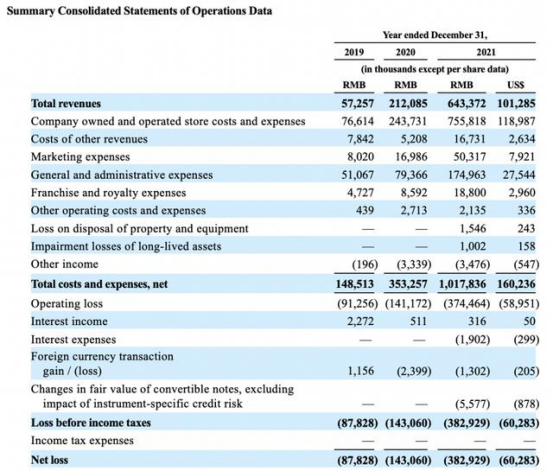This screenshot has width=553, height=471.
Task: Select the 2019 column header
Action: pyautogui.click(x=354, y=52)
